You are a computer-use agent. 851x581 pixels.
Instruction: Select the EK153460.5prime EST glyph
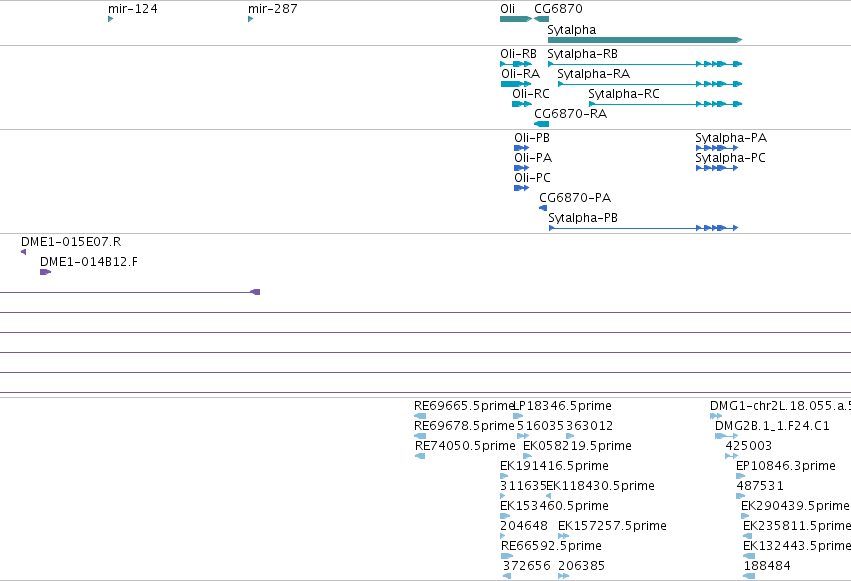coord(505,516)
